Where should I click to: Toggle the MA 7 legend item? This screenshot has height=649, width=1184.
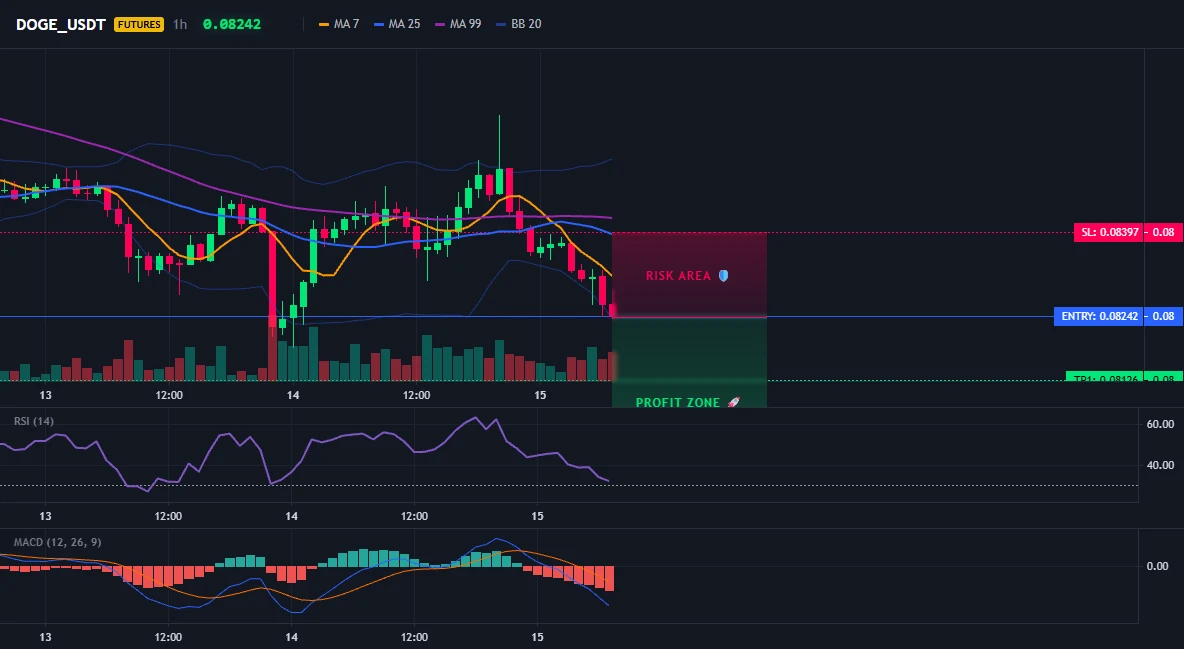339,24
